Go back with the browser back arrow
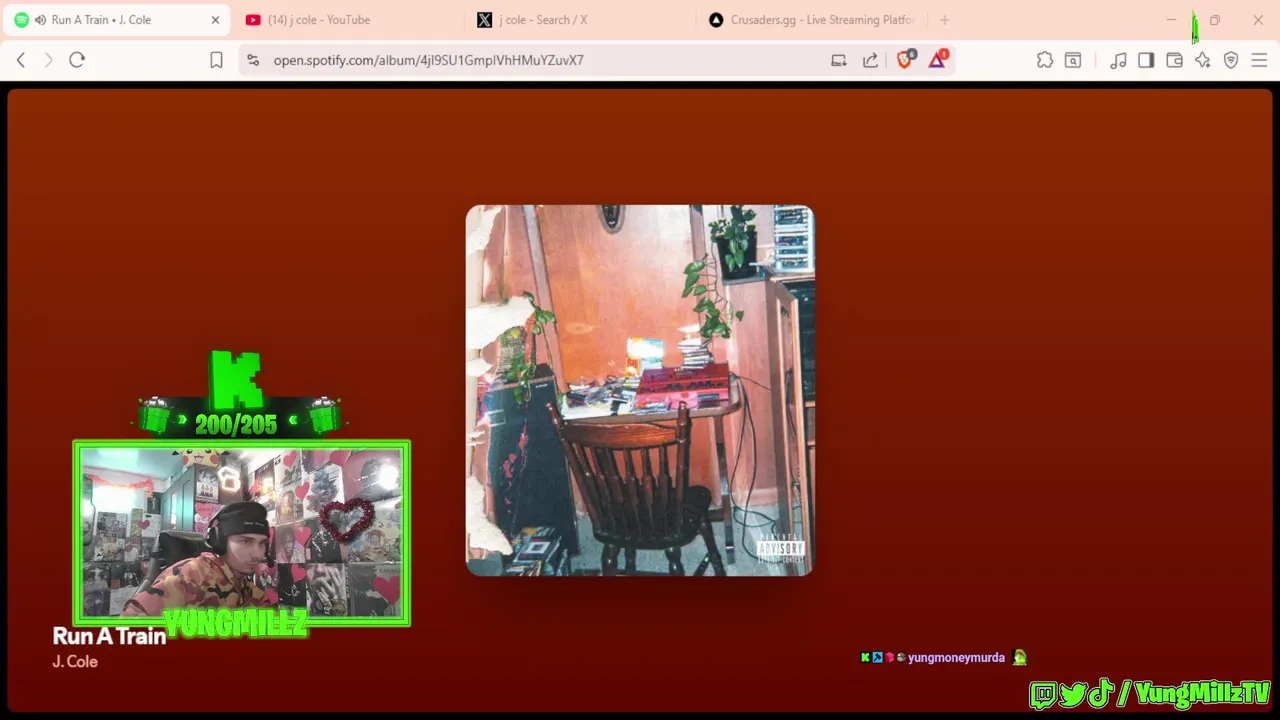This screenshot has height=720, width=1280. pos(21,60)
